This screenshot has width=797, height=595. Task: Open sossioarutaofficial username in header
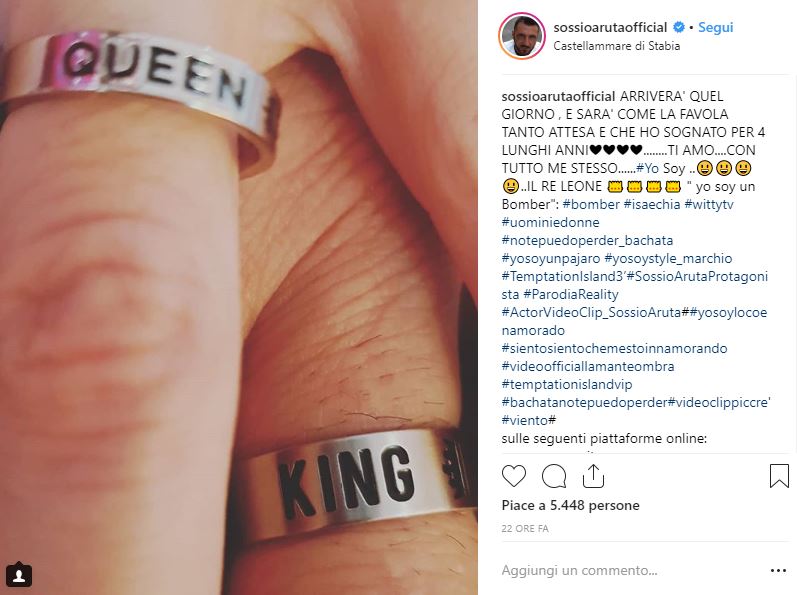(x=610, y=27)
